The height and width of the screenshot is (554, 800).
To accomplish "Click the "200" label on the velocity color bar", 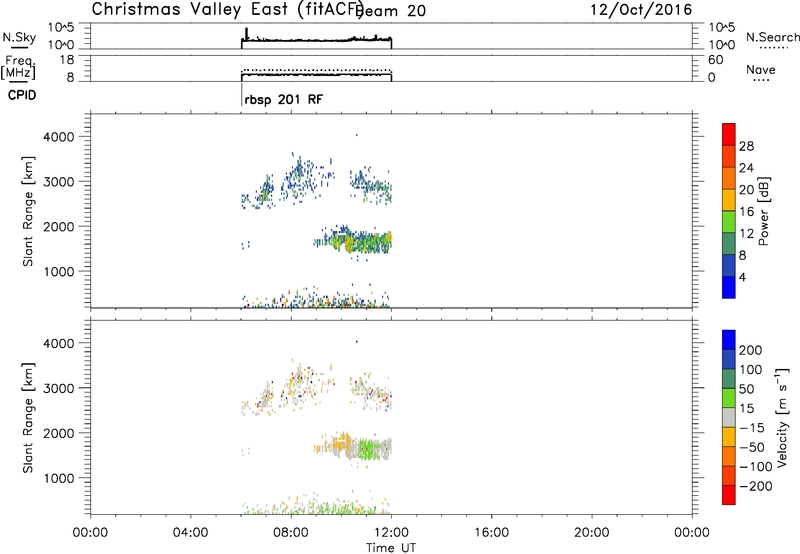I will (x=750, y=350).
